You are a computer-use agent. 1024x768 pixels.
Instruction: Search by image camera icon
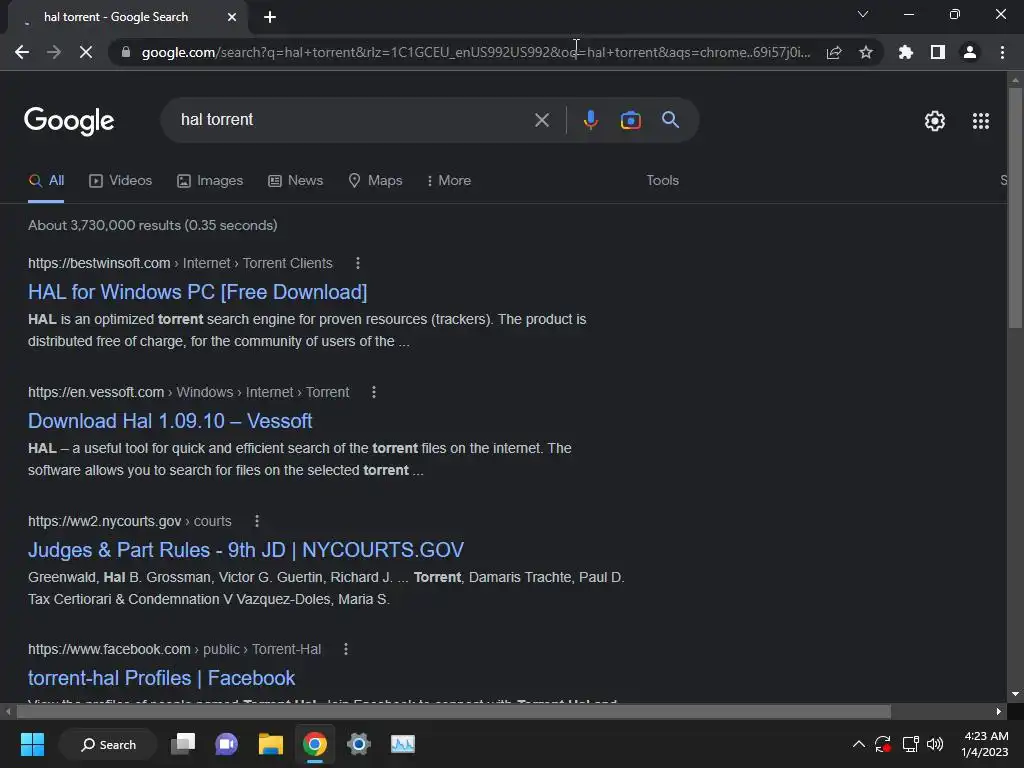630,120
